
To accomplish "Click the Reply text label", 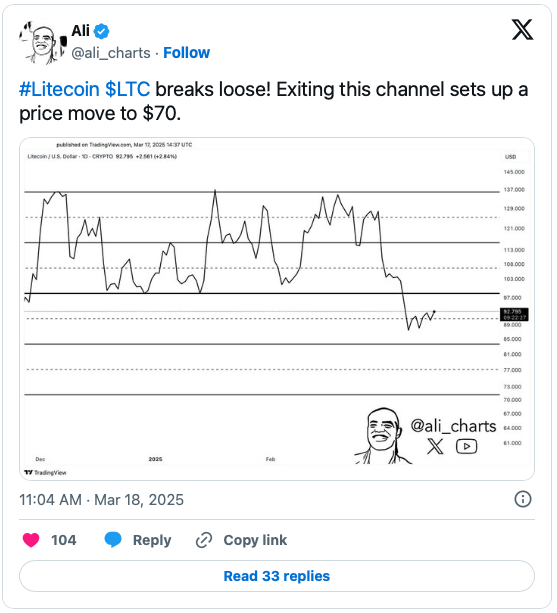I will 152,540.
